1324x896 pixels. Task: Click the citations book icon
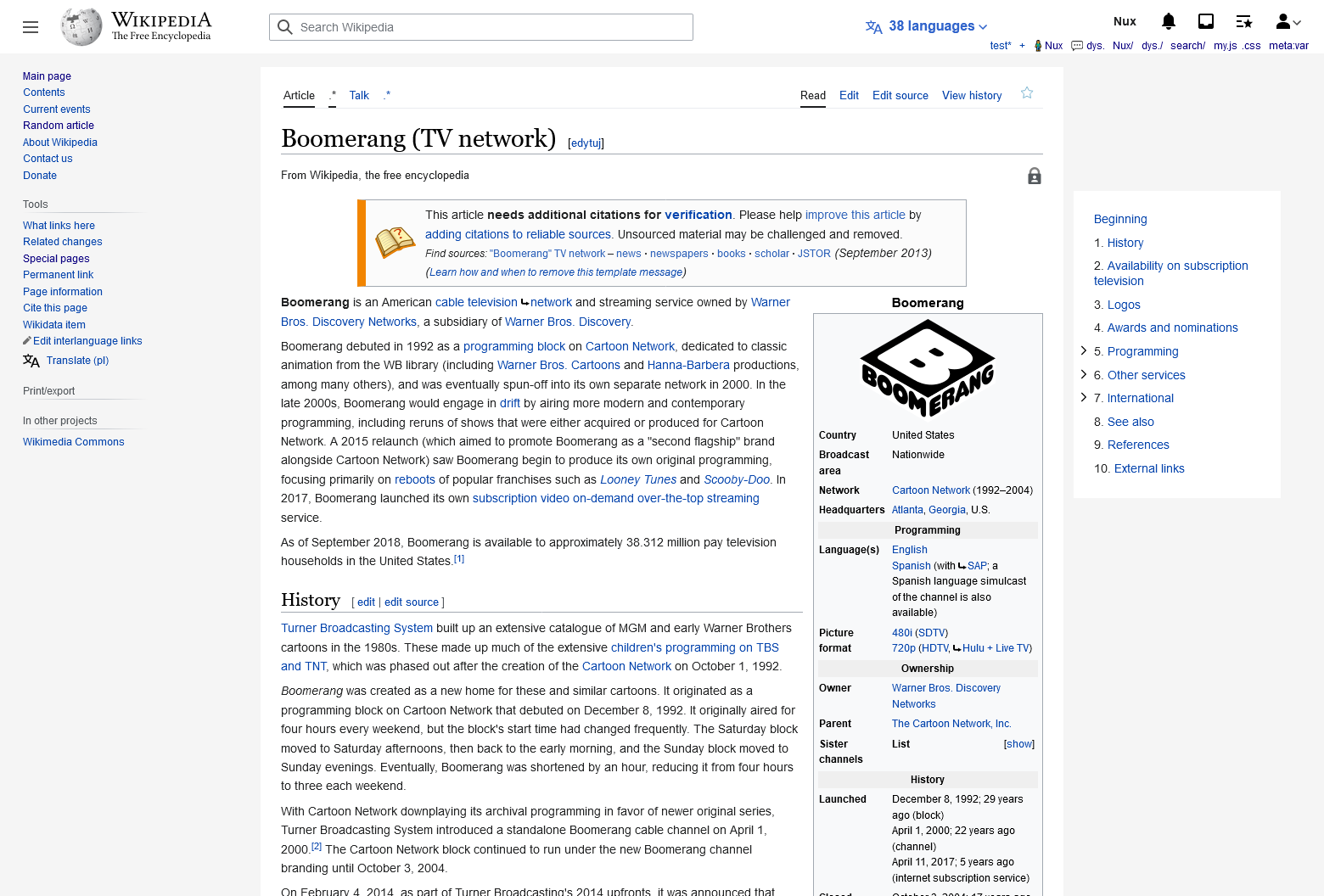click(x=396, y=243)
